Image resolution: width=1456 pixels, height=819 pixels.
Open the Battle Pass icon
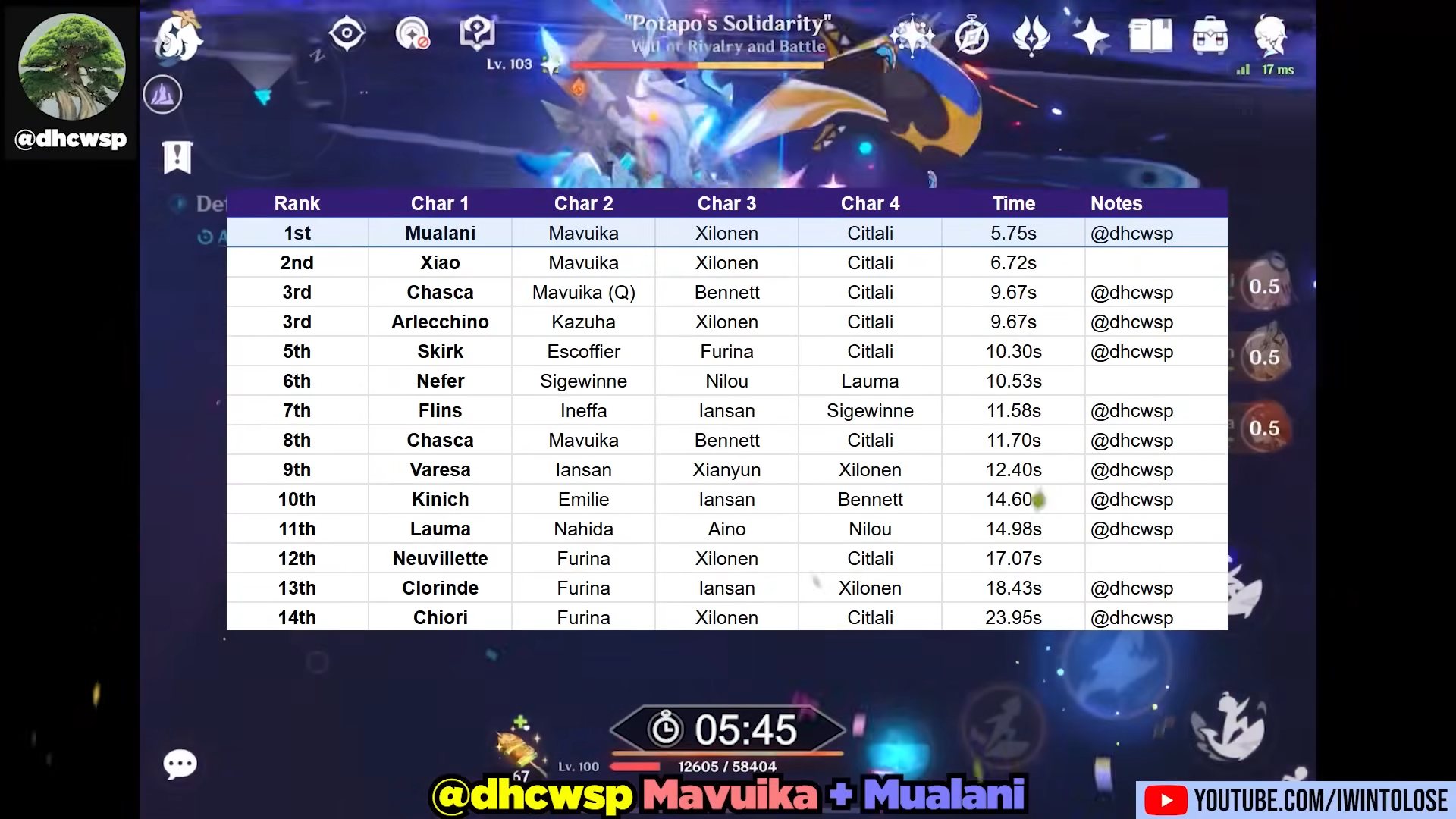[x=1031, y=36]
